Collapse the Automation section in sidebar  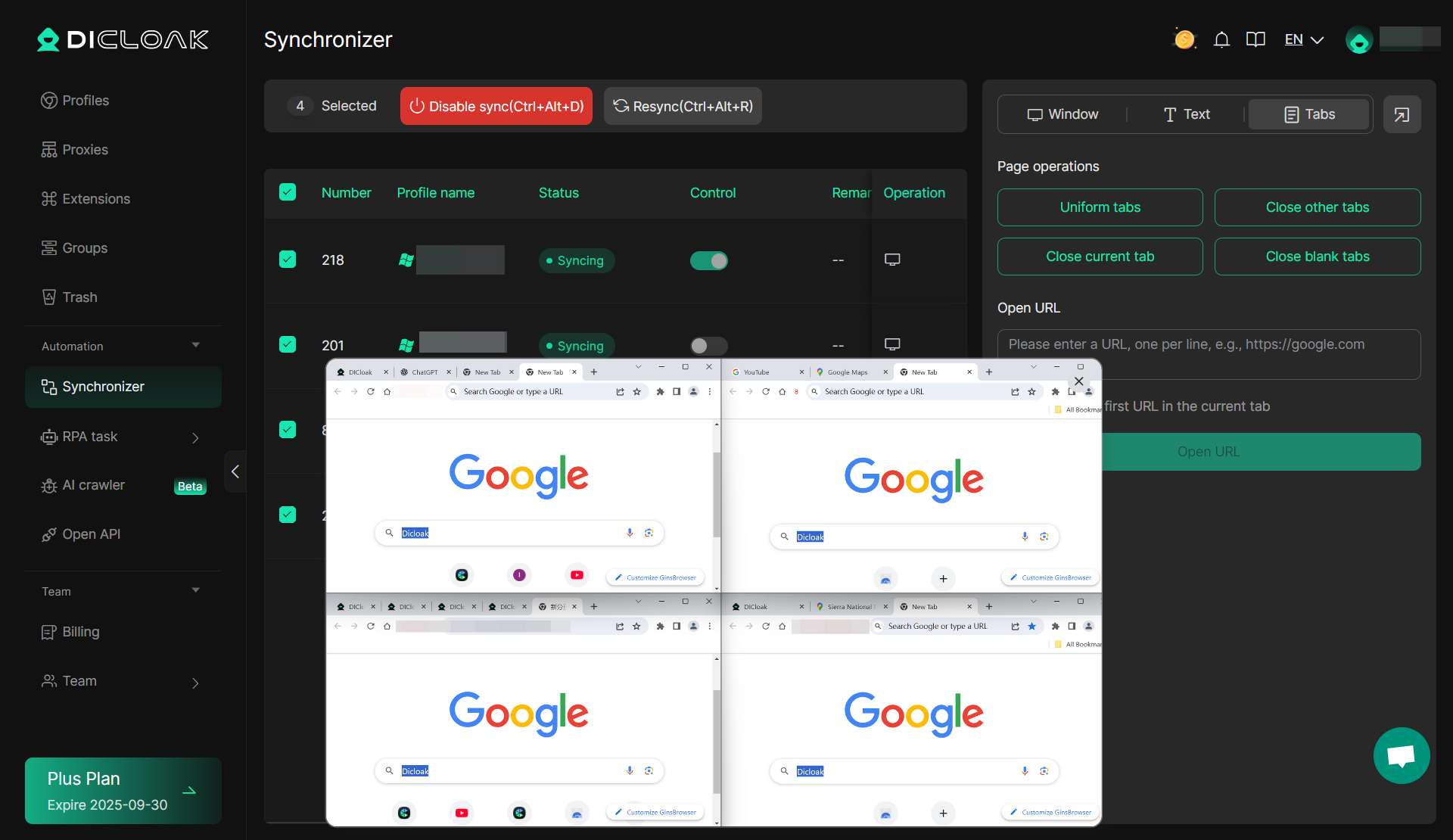point(196,345)
